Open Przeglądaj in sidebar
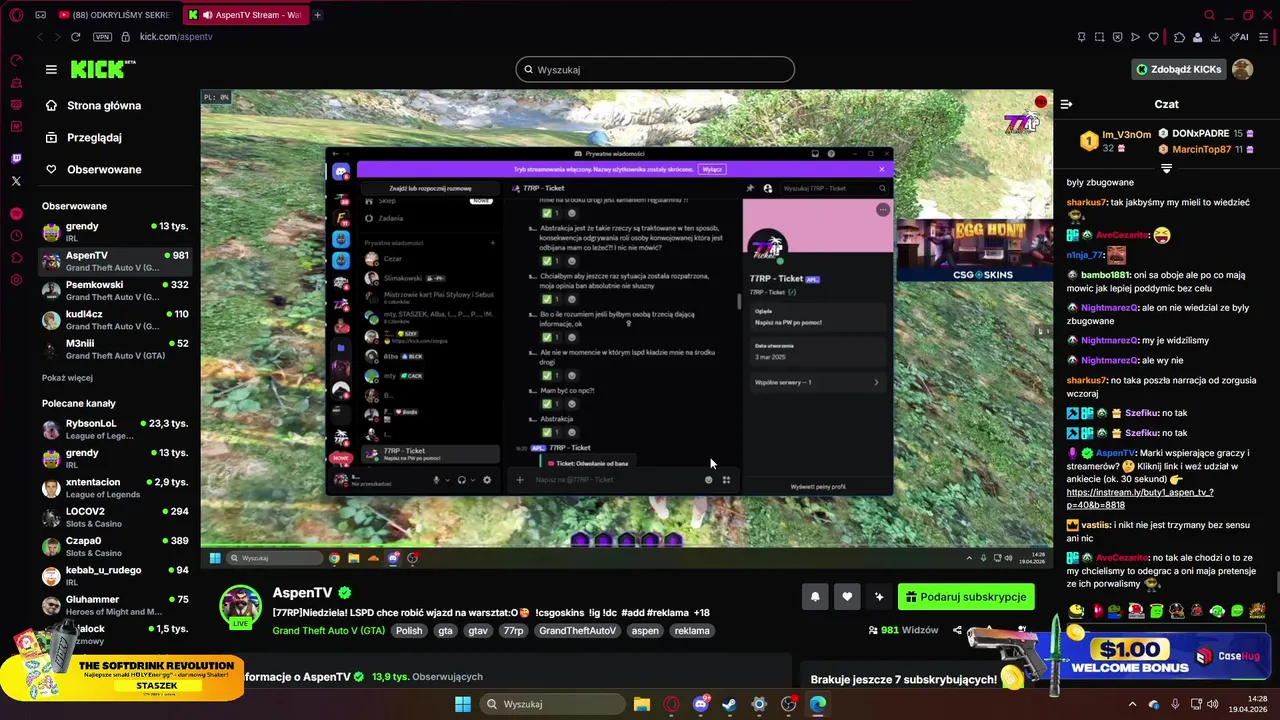The width and height of the screenshot is (1280, 720). 82,137
